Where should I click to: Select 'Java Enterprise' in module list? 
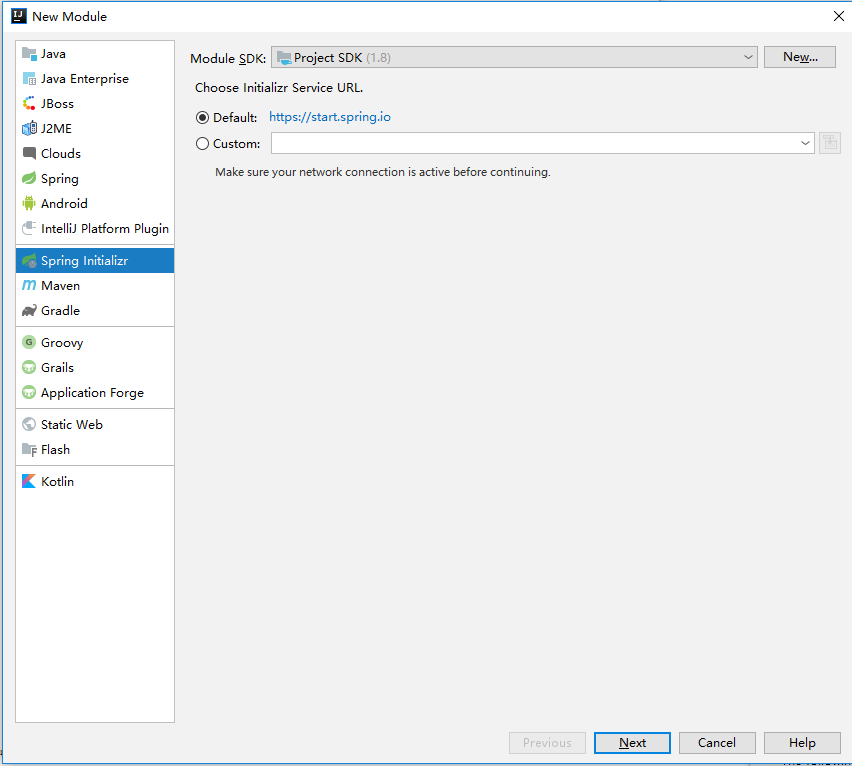coord(85,79)
